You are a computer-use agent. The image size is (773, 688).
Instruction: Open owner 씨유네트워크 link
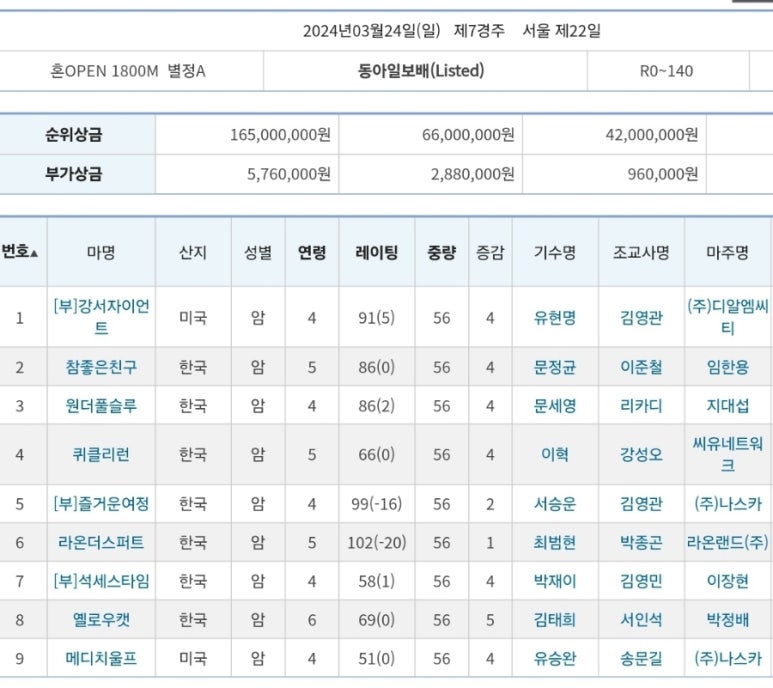pyautogui.click(x=728, y=454)
